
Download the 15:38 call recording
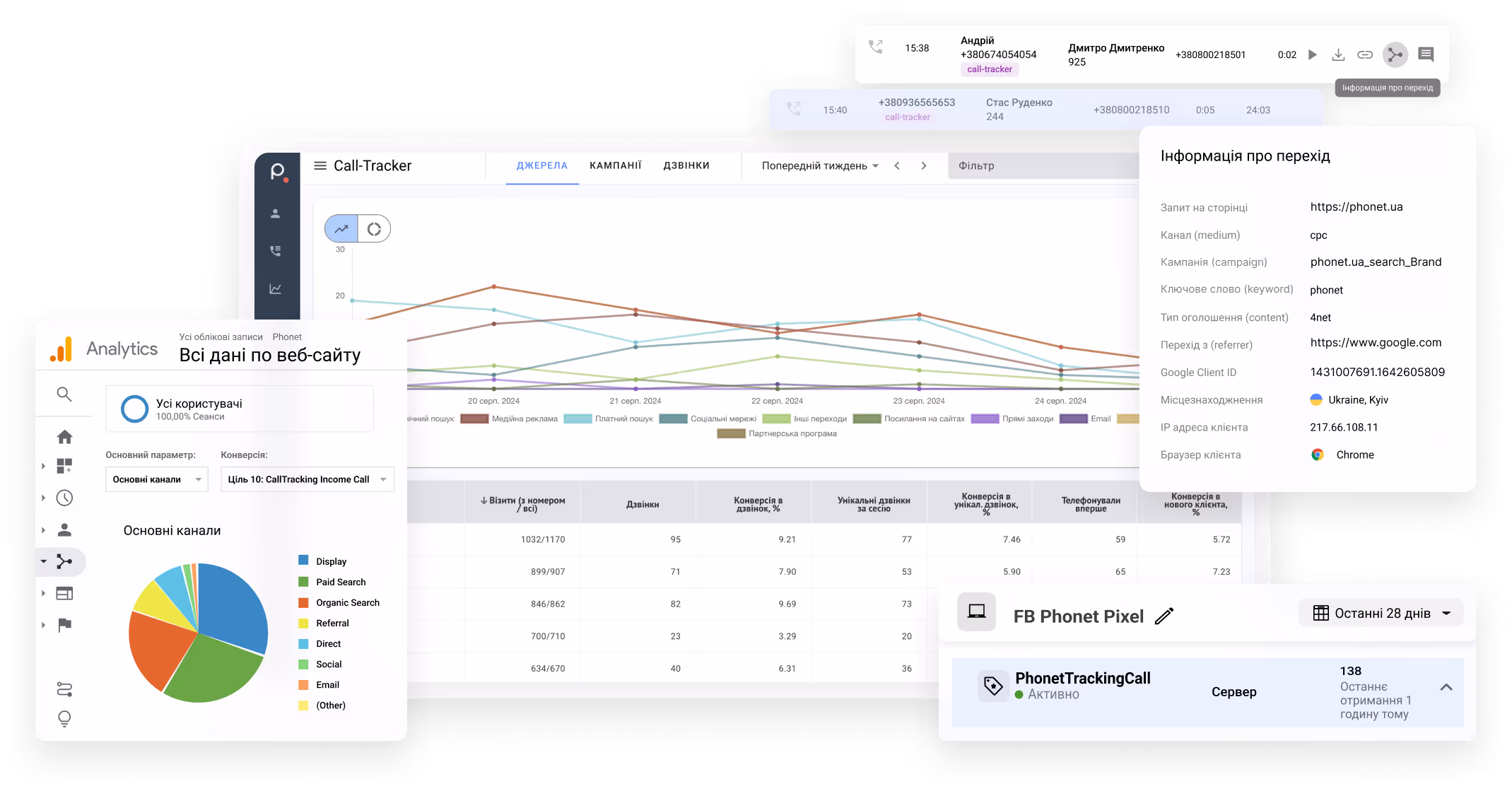1338,54
